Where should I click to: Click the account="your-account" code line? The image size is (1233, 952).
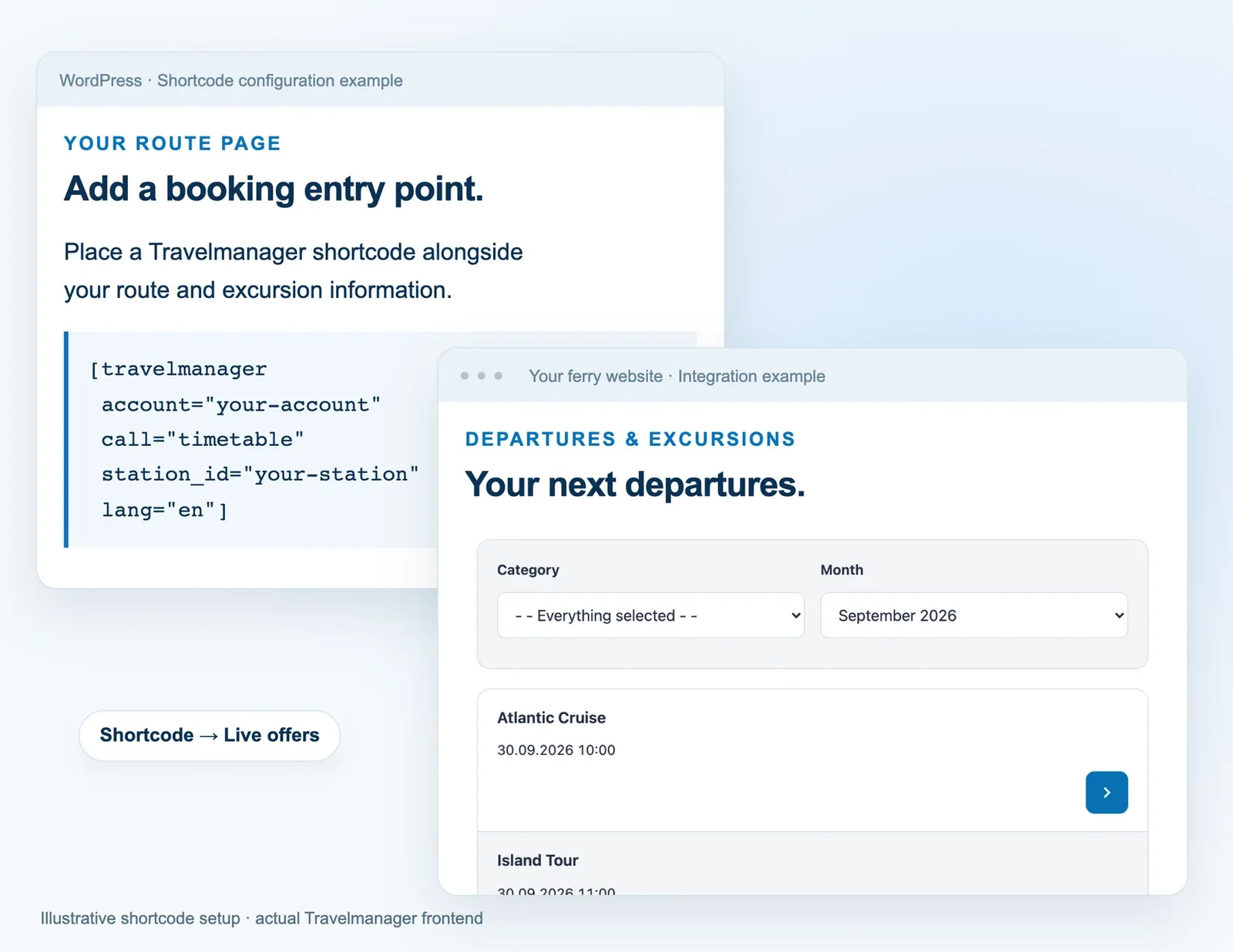coord(241,404)
